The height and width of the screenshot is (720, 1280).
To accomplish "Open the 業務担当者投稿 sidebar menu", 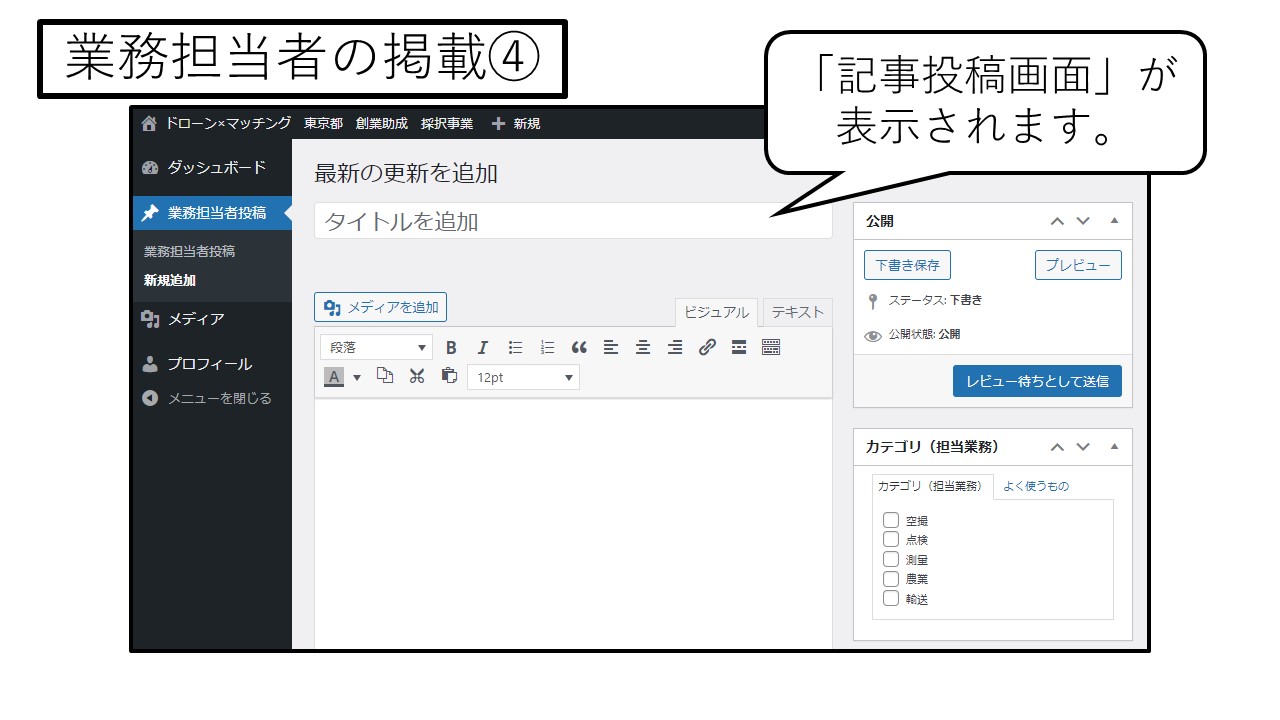I will [x=212, y=213].
